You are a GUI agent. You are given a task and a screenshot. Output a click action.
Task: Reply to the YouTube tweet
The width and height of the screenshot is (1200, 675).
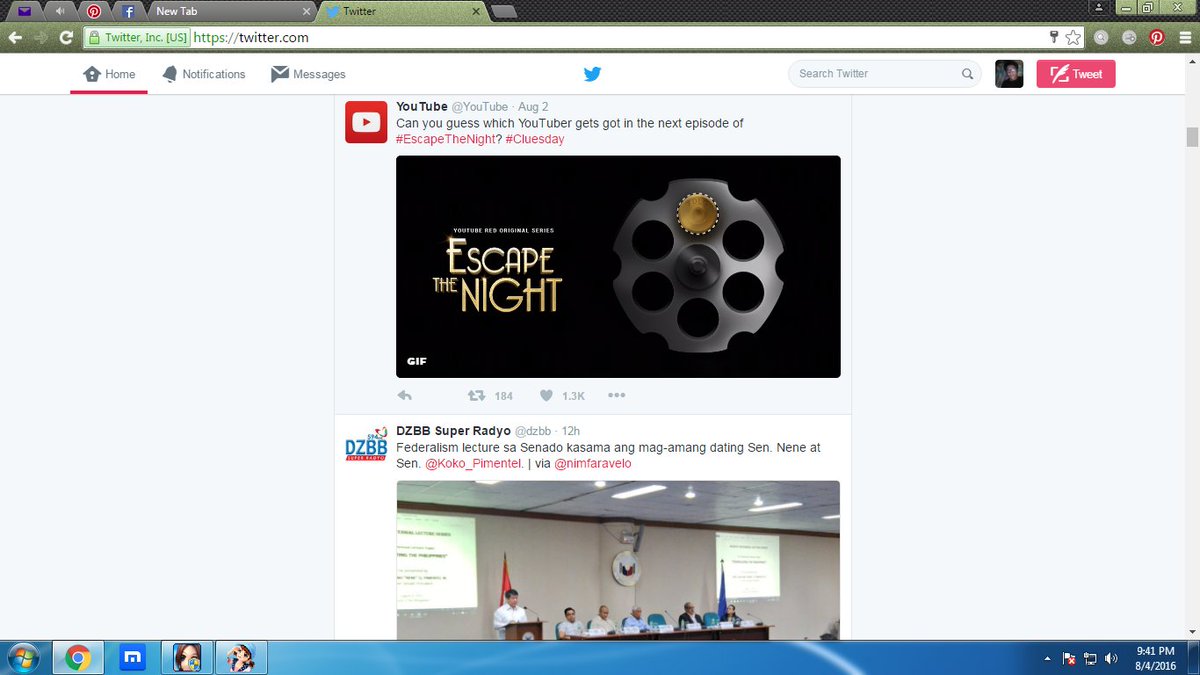click(405, 395)
